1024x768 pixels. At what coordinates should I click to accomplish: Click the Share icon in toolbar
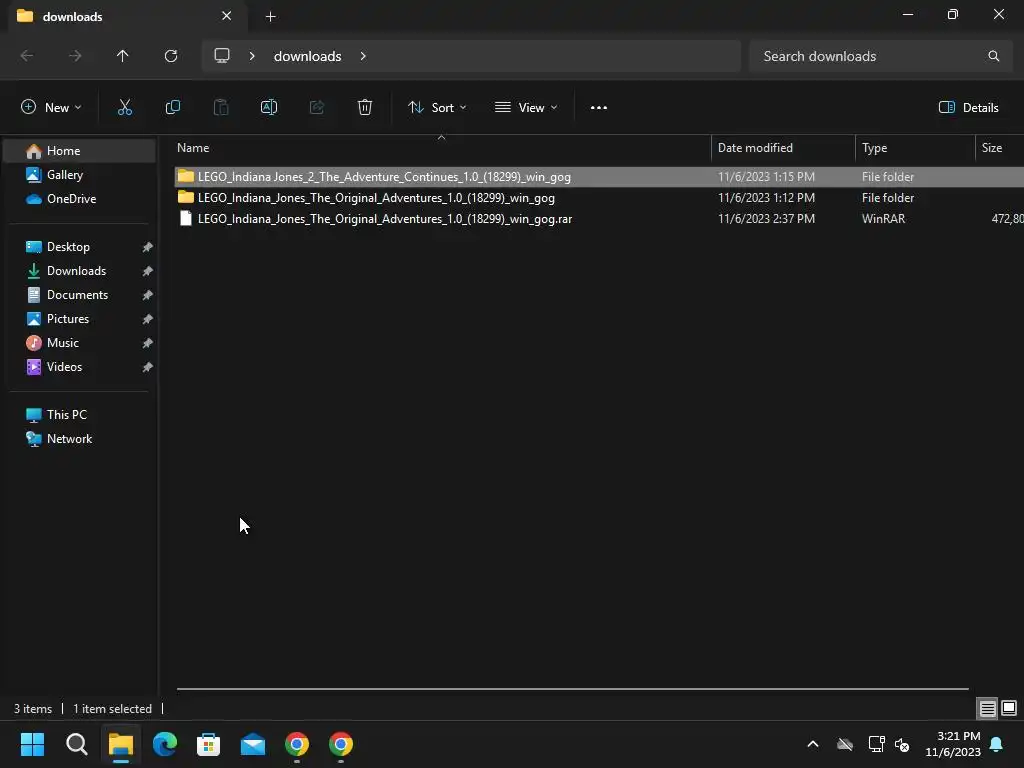(317, 108)
